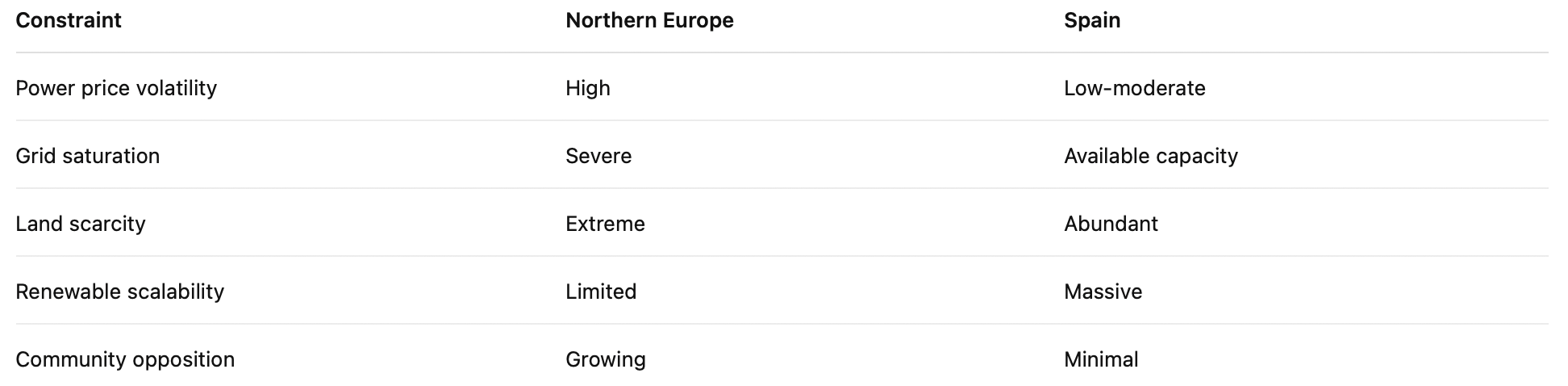Click the Limited value cell
Image resolution: width=1568 pixels, height=386 pixels.
(601, 292)
